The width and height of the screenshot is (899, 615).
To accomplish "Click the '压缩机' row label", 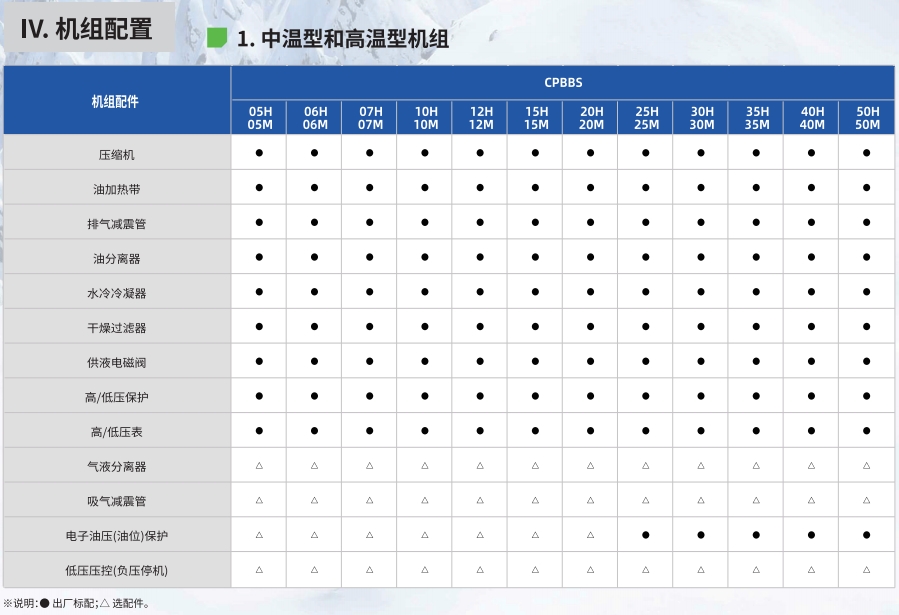I will coord(116,155).
